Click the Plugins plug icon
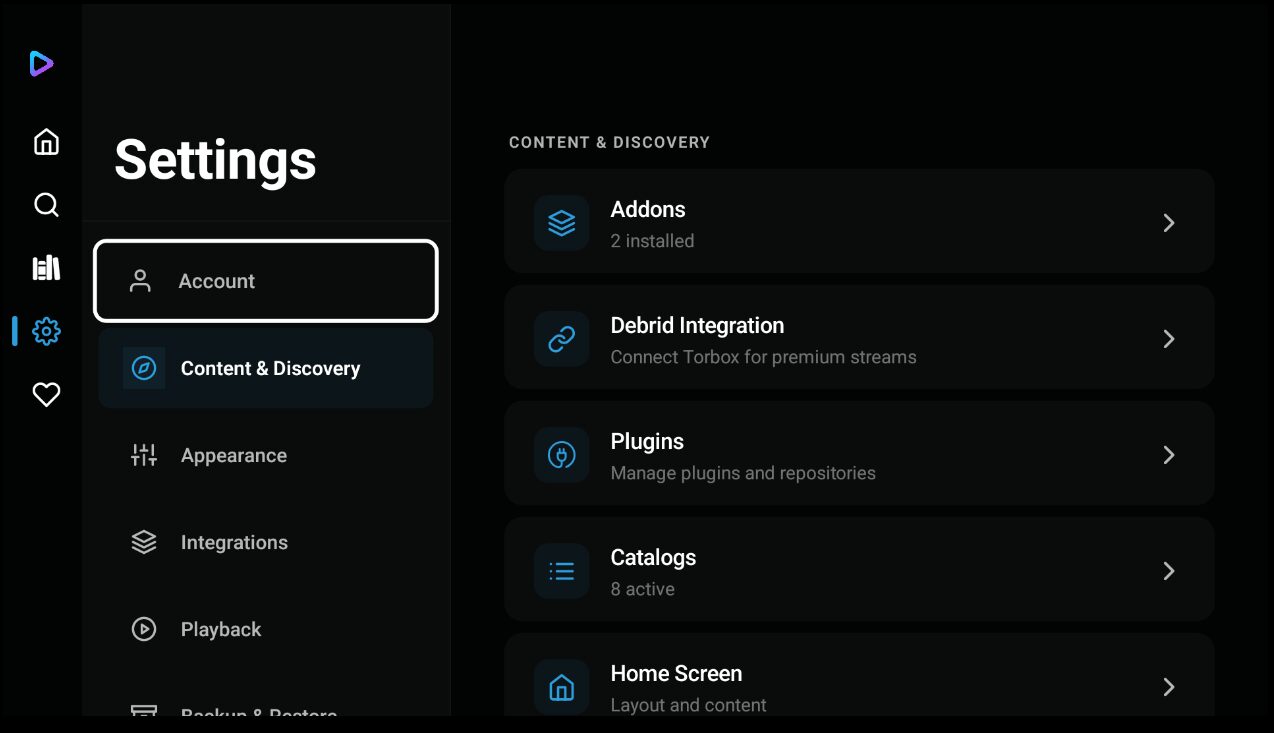This screenshot has height=733, width=1274. pyautogui.click(x=562, y=455)
